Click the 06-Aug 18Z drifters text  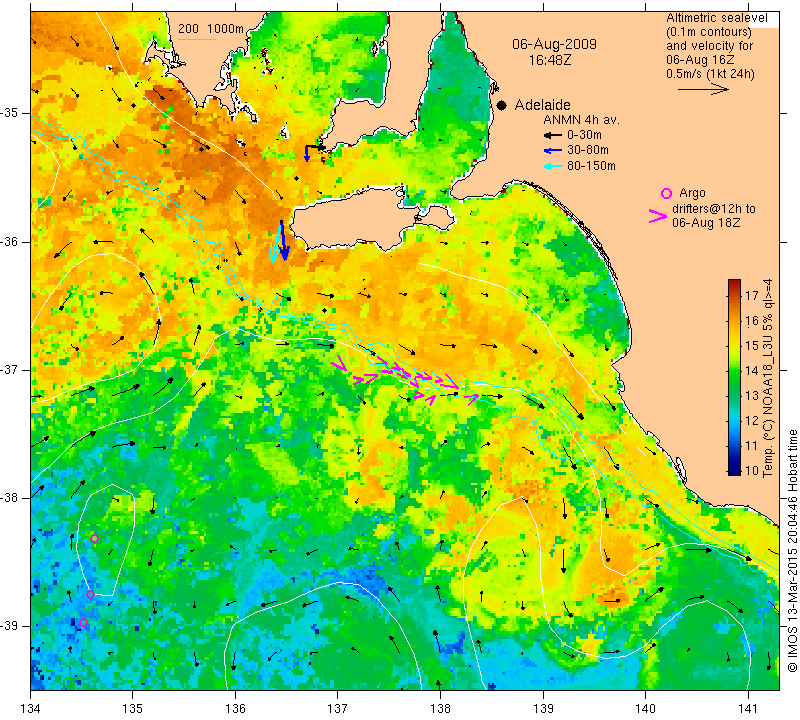click(706, 223)
